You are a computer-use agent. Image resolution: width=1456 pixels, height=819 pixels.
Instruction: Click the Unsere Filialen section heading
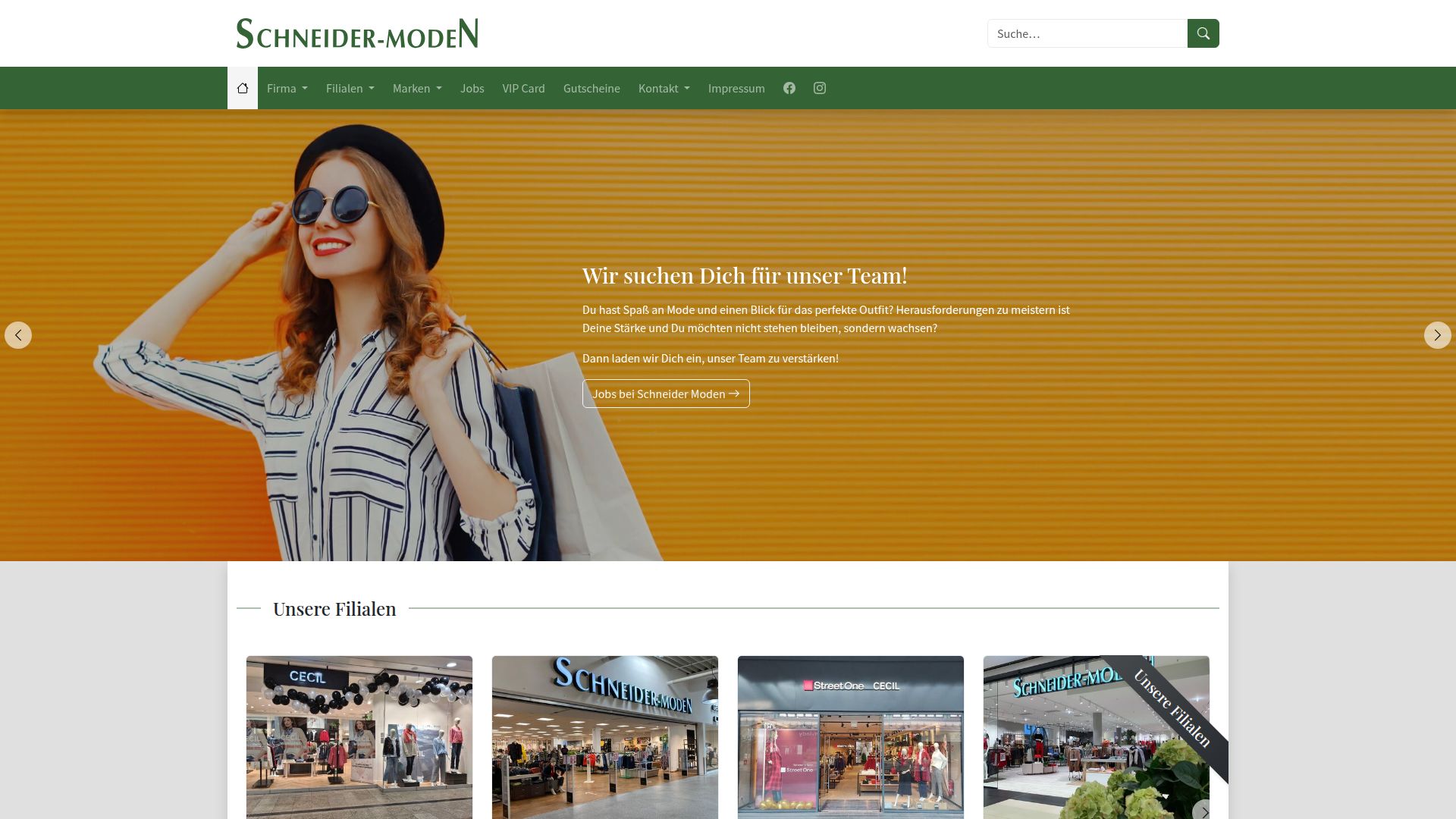(x=334, y=609)
